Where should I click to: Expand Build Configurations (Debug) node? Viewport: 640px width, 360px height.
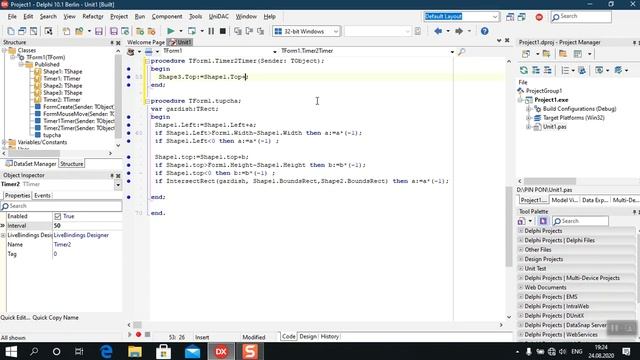pyautogui.click(x=529, y=109)
